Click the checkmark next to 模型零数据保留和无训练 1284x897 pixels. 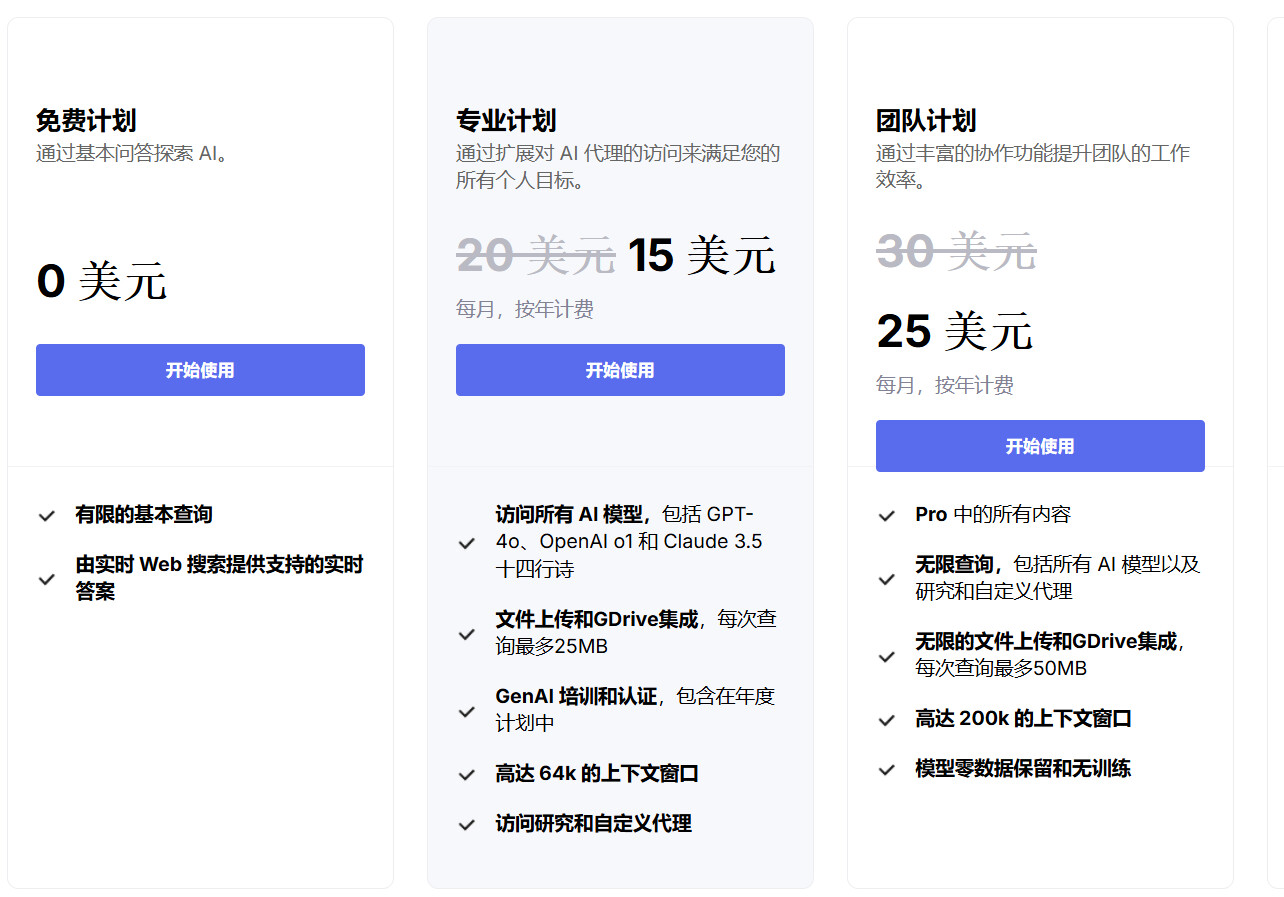pos(886,770)
